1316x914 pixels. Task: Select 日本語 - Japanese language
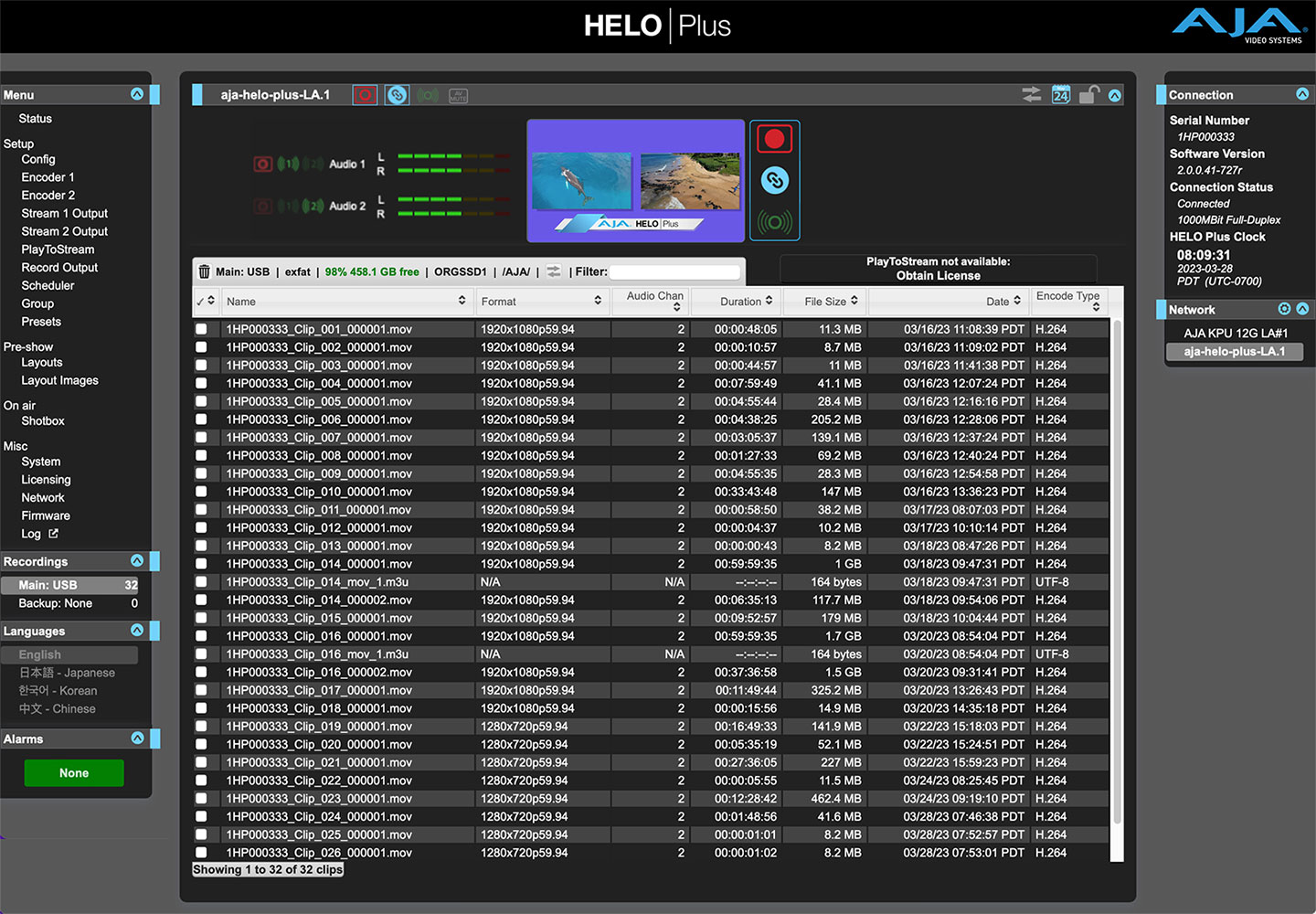(68, 673)
